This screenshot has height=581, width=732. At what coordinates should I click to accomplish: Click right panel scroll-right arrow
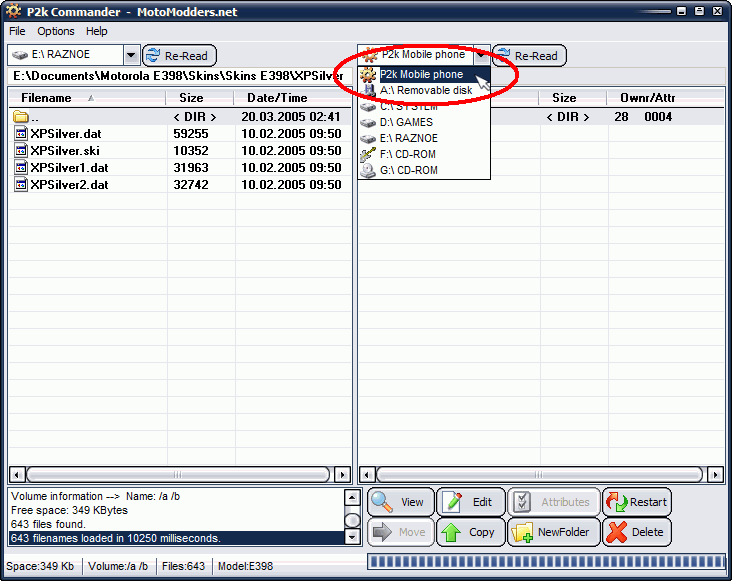[x=715, y=475]
